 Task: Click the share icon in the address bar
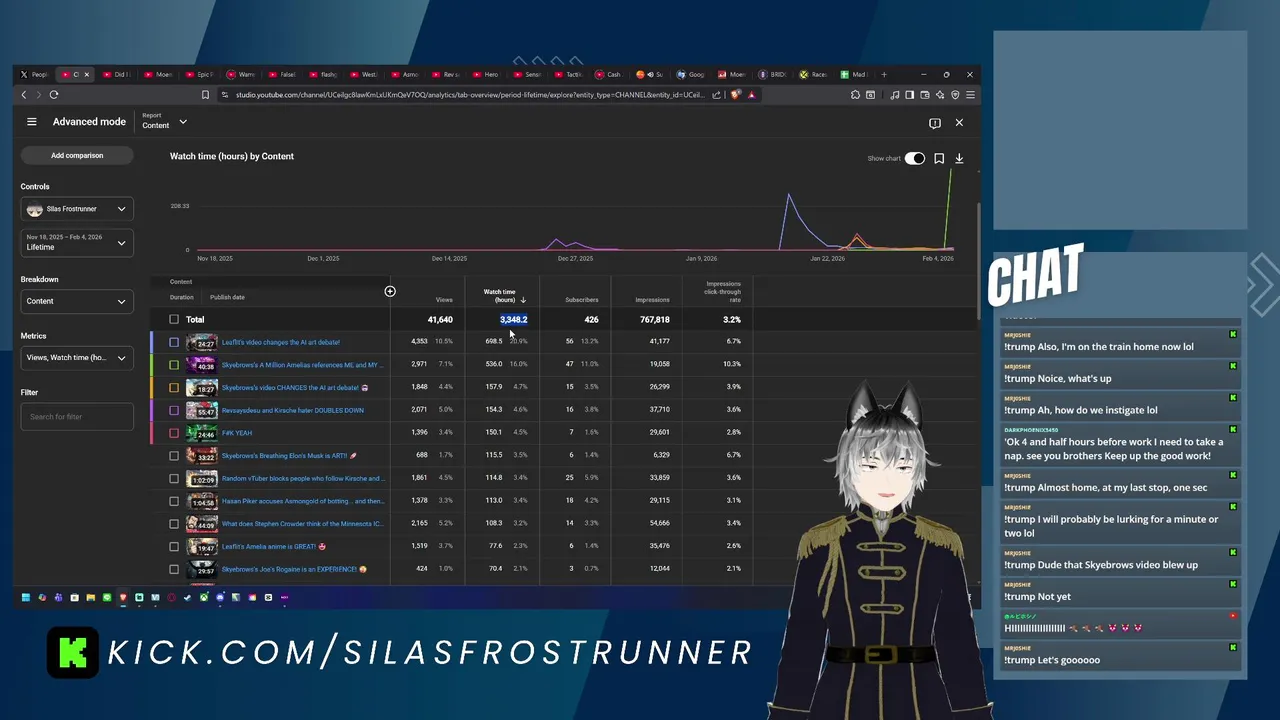(x=716, y=95)
